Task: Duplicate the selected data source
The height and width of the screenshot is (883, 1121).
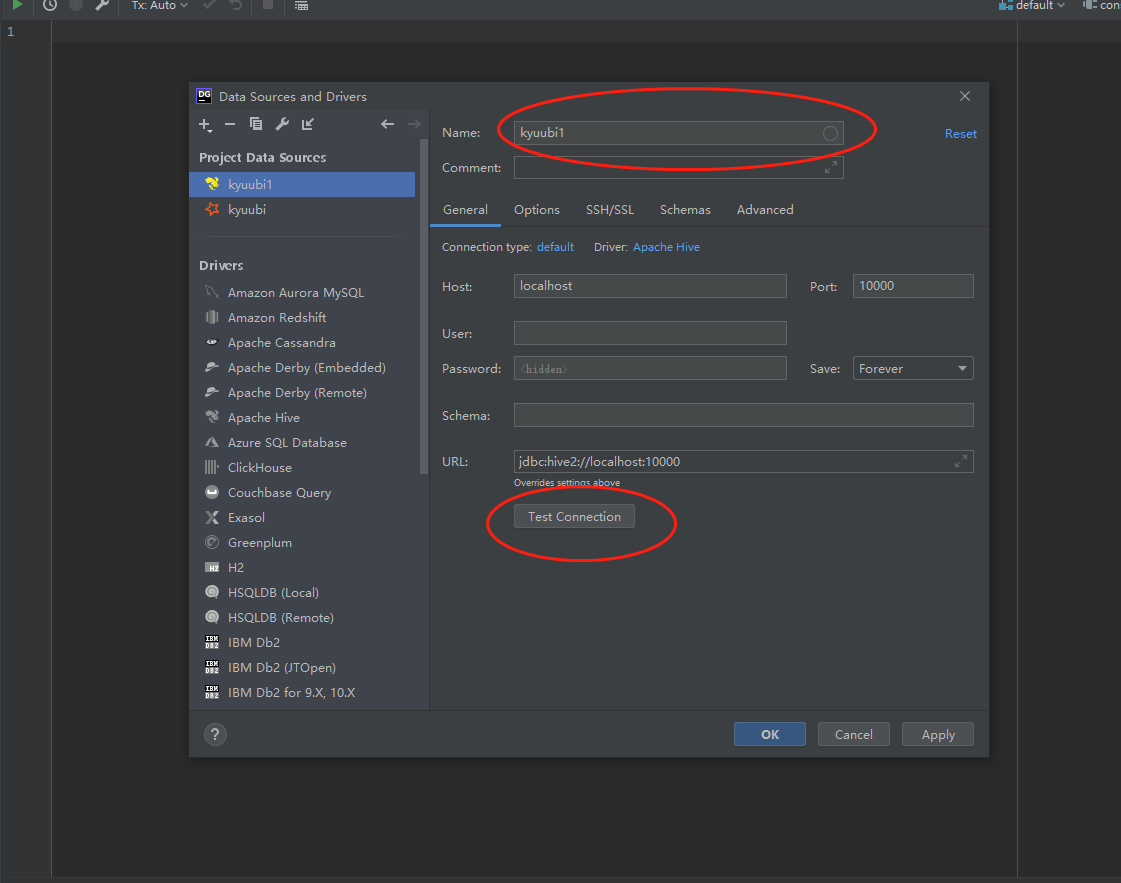Action: point(256,124)
